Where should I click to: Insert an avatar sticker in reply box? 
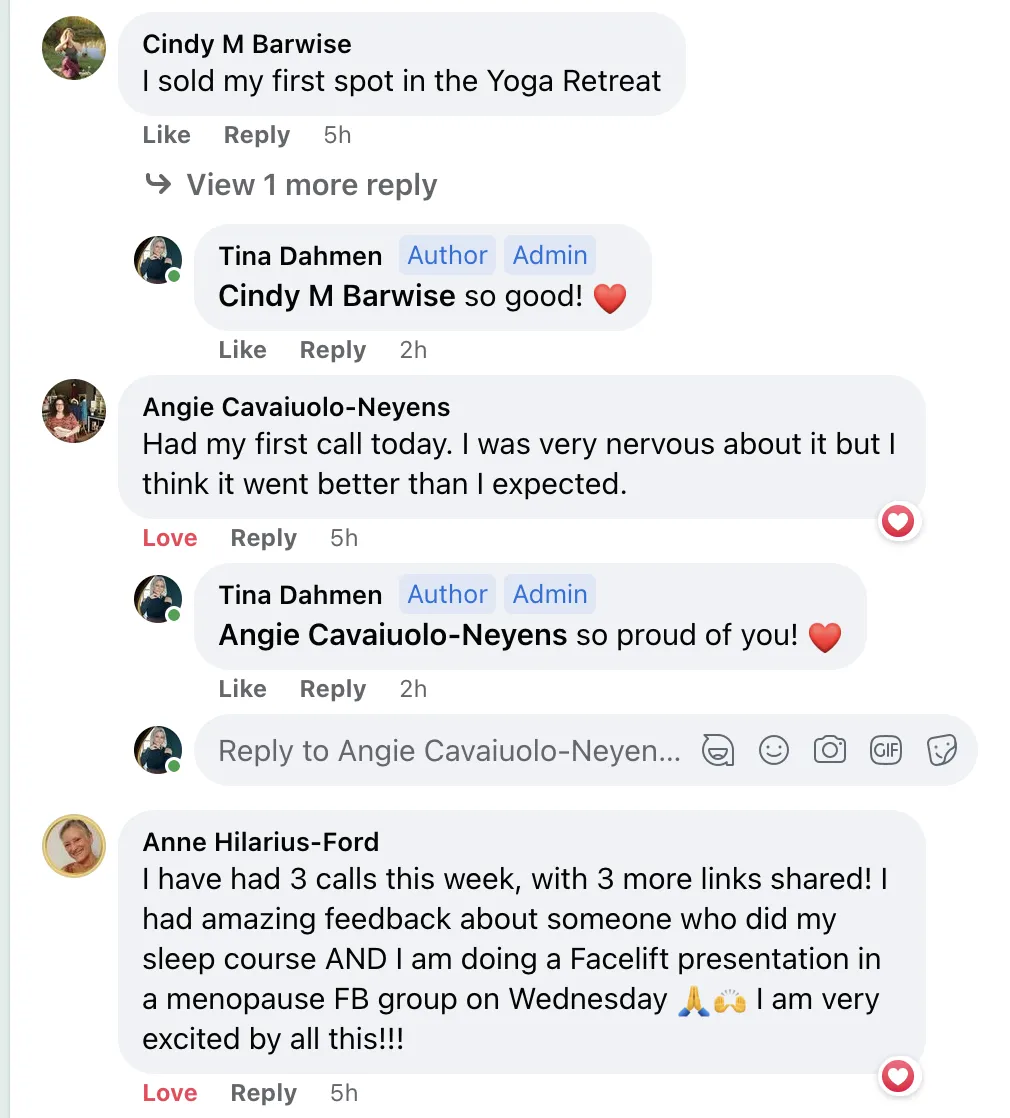(717, 750)
